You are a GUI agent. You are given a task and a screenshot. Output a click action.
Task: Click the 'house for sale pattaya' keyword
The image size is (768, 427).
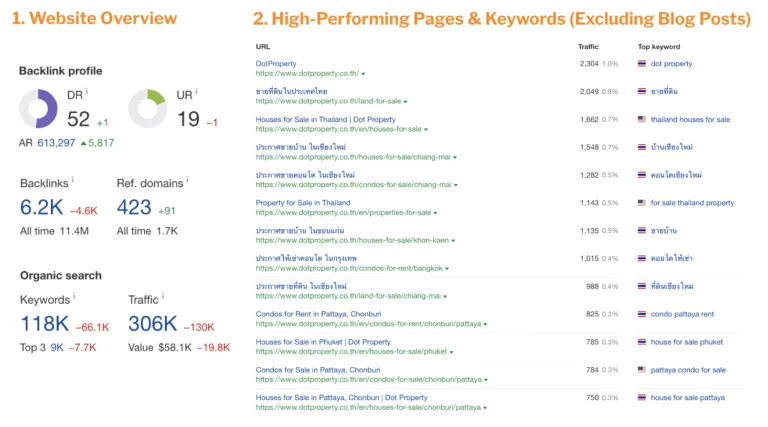click(688, 398)
